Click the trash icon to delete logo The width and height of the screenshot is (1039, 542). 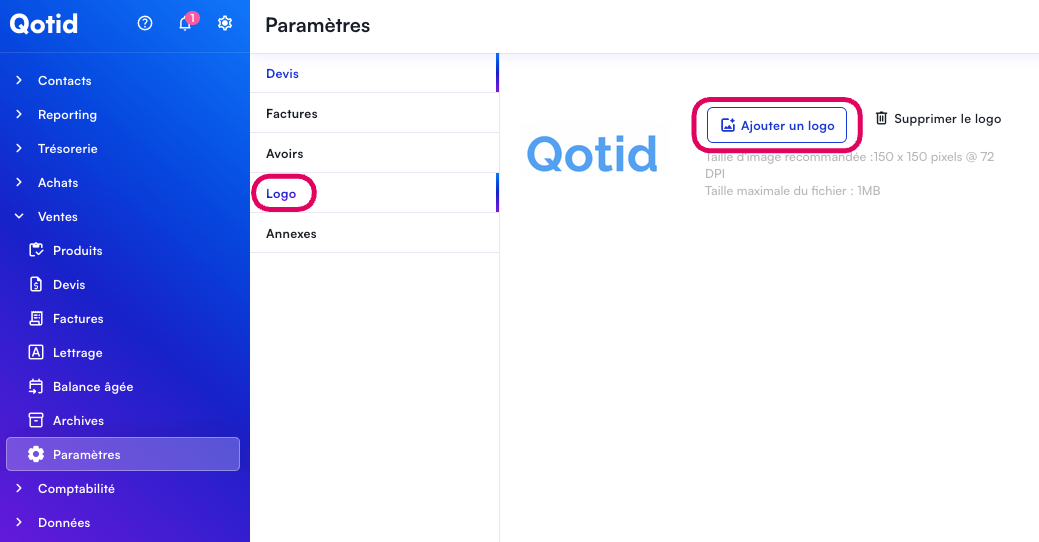(881, 119)
